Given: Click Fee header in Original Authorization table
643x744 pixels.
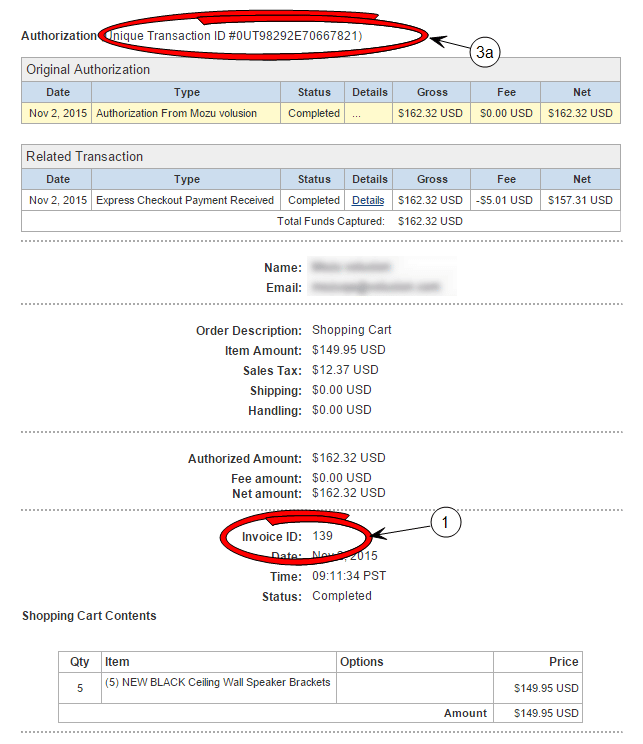Looking at the screenshot, I should click(x=506, y=93).
